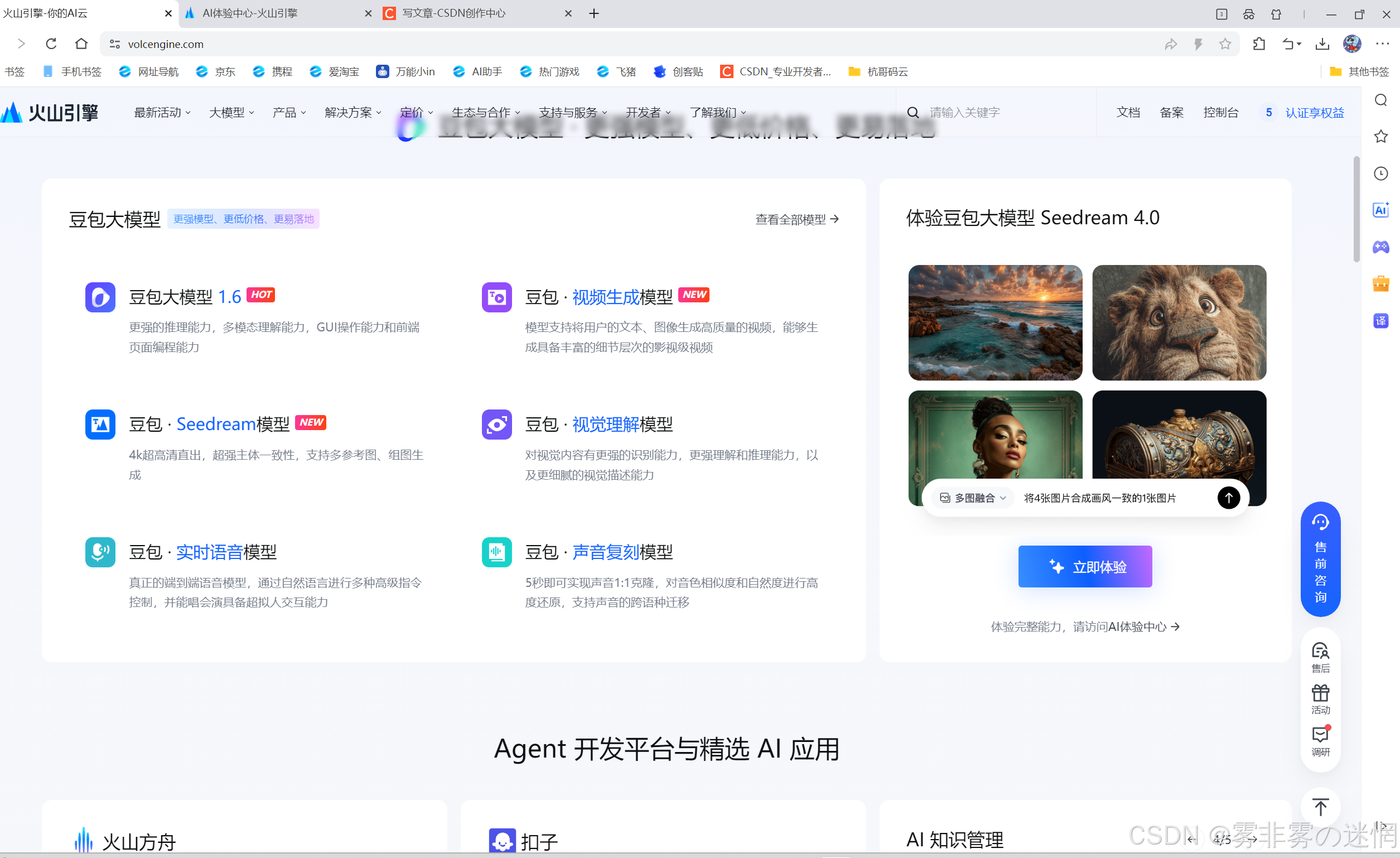Click the send arrow in image prompt
Screen dimensions: 1400x858
pos(1228,498)
